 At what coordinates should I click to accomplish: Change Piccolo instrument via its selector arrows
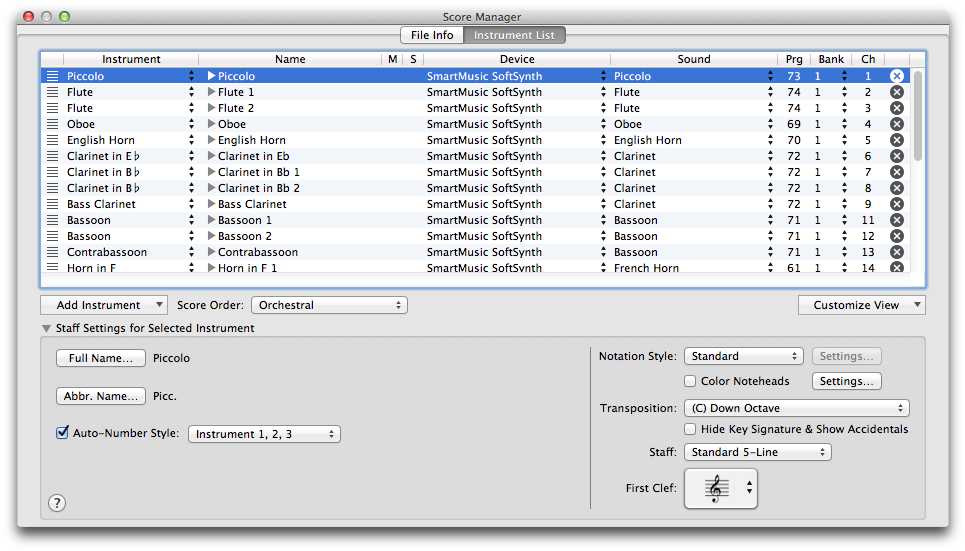191,76
